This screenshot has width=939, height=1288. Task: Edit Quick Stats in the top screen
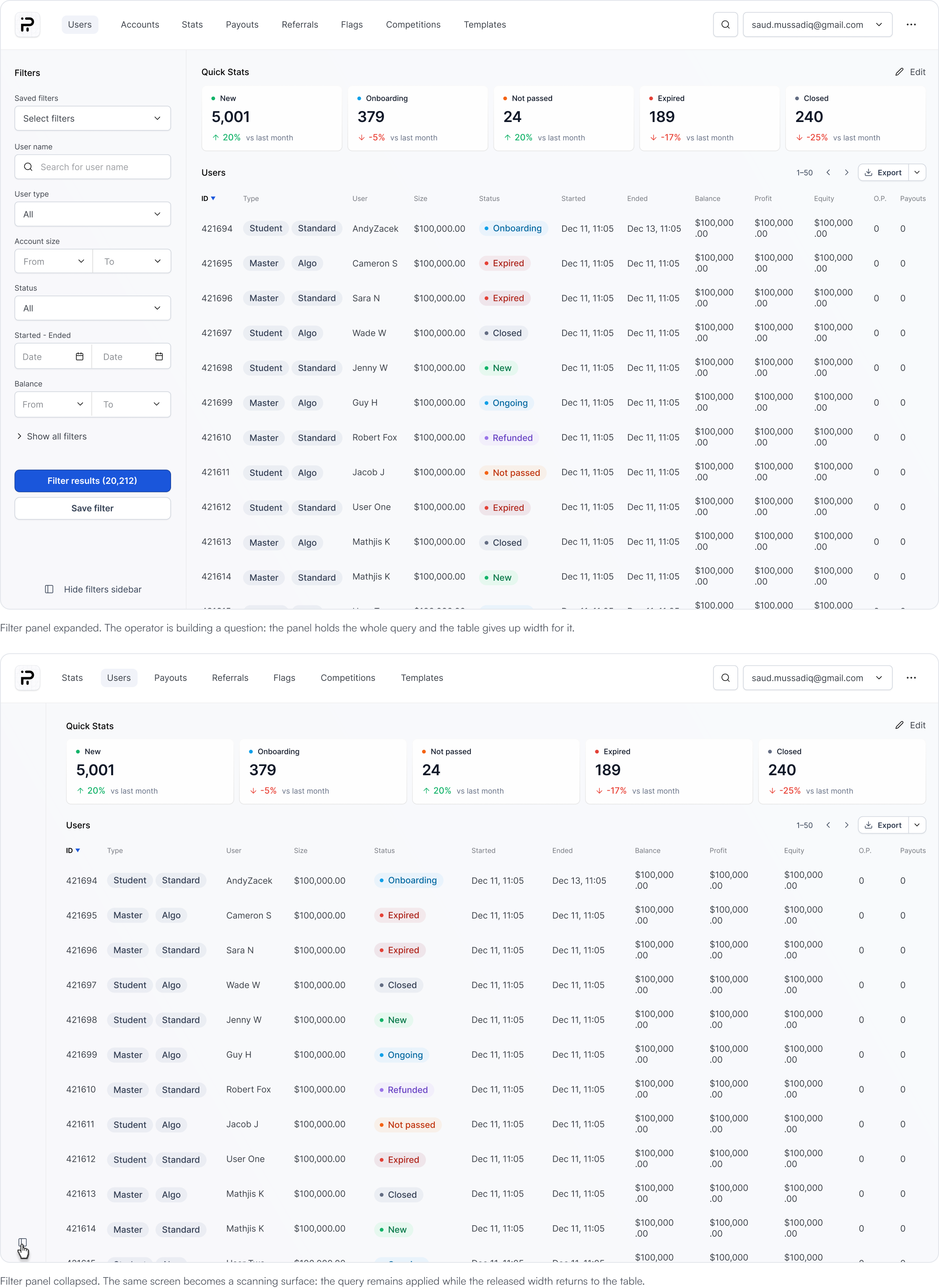click(910, 72)
